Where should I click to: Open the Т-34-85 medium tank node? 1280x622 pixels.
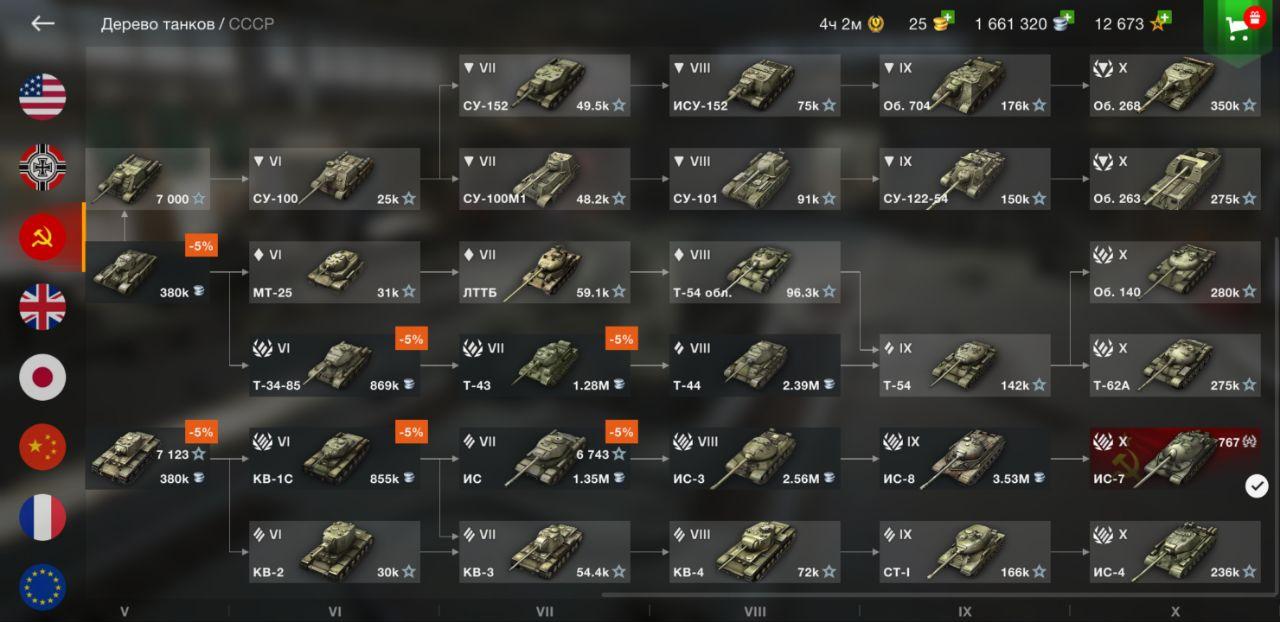pos(335,366)
